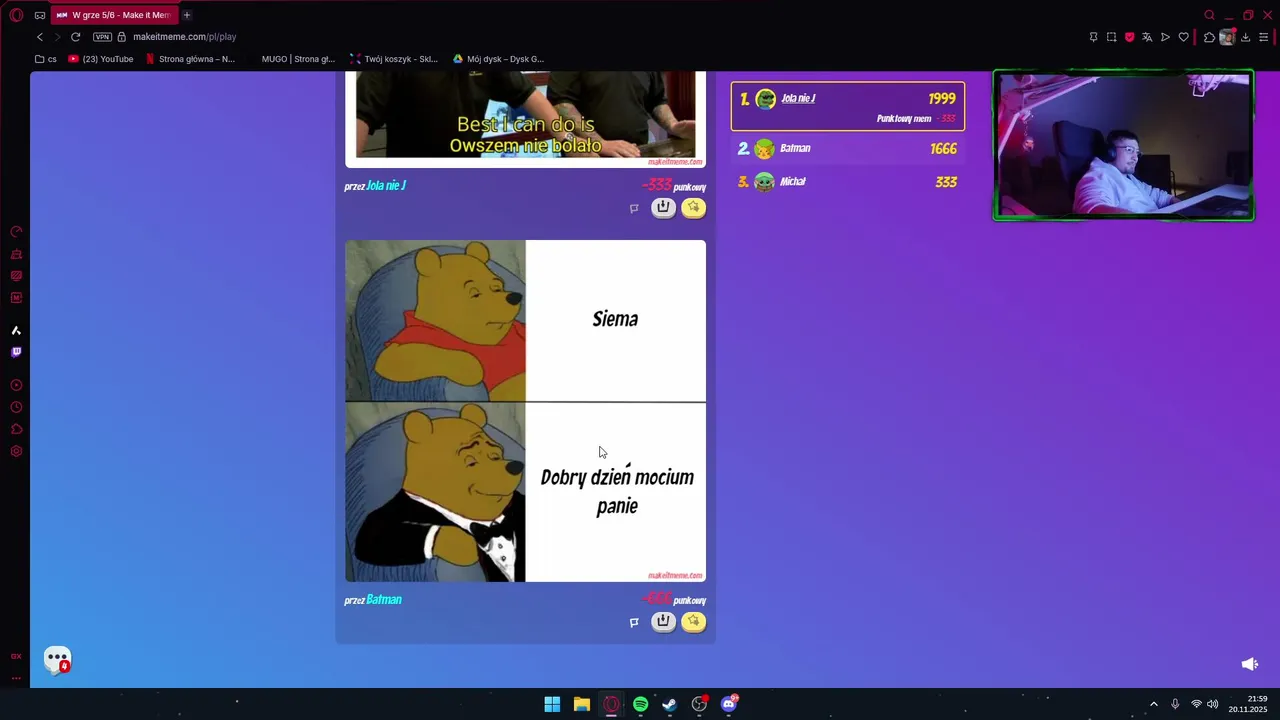Open the white Aria AI sidebar icon
Screen dimensions: 1280x720
(x=16, y=330)
